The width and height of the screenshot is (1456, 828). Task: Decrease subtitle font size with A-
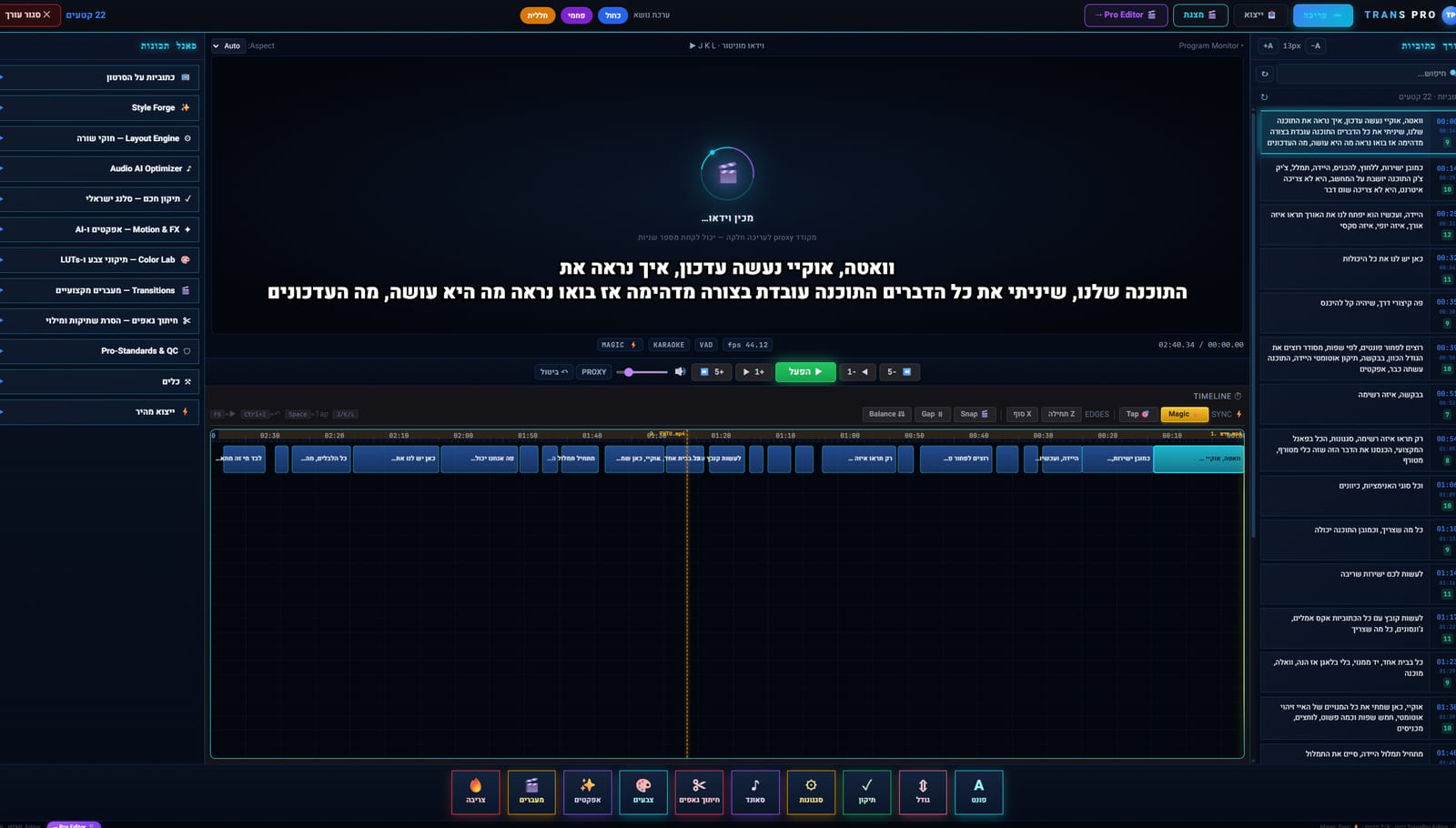(x=1316, y=45)
